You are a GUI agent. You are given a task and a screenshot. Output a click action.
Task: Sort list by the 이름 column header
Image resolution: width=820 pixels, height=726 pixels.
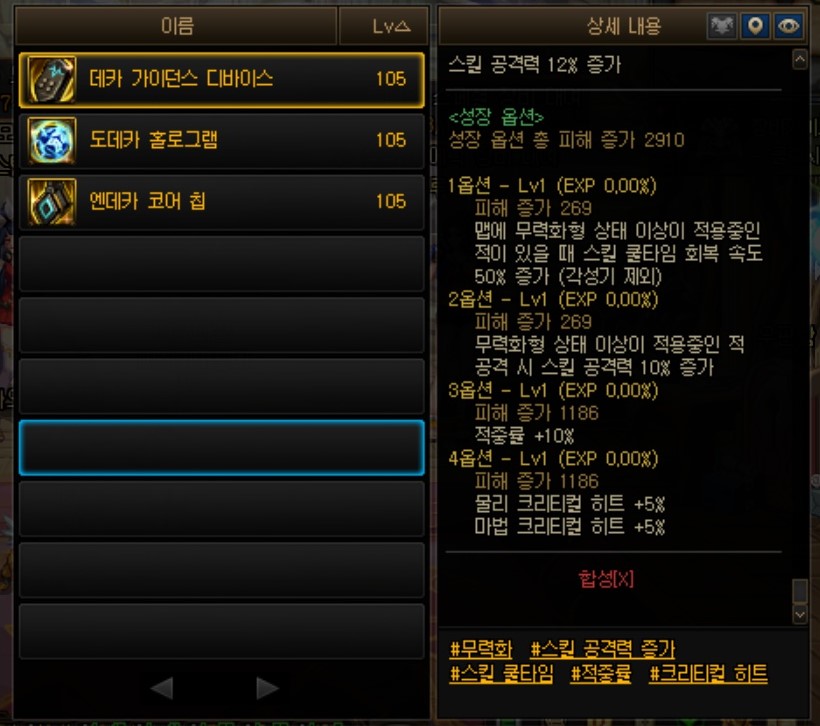click(x=176, y=26)
